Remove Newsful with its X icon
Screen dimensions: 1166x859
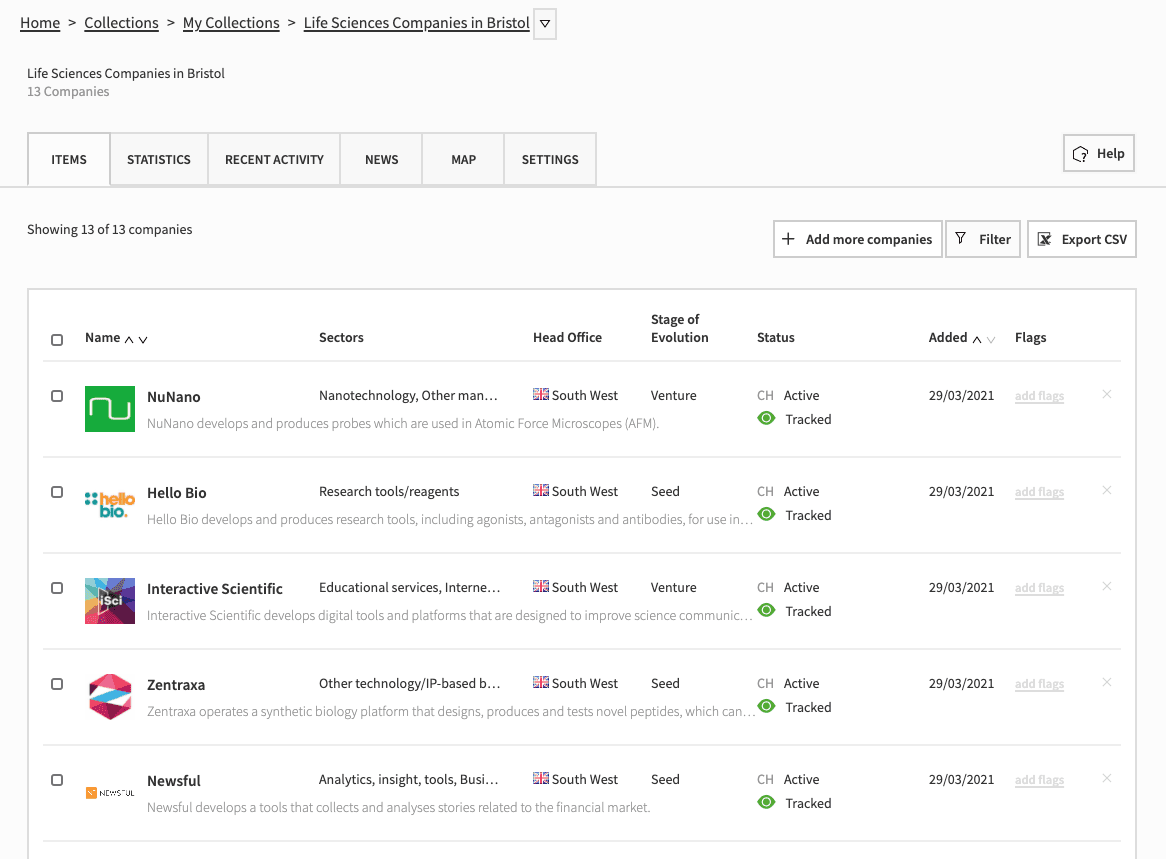pyautogui.click(x=1107, y=778)
